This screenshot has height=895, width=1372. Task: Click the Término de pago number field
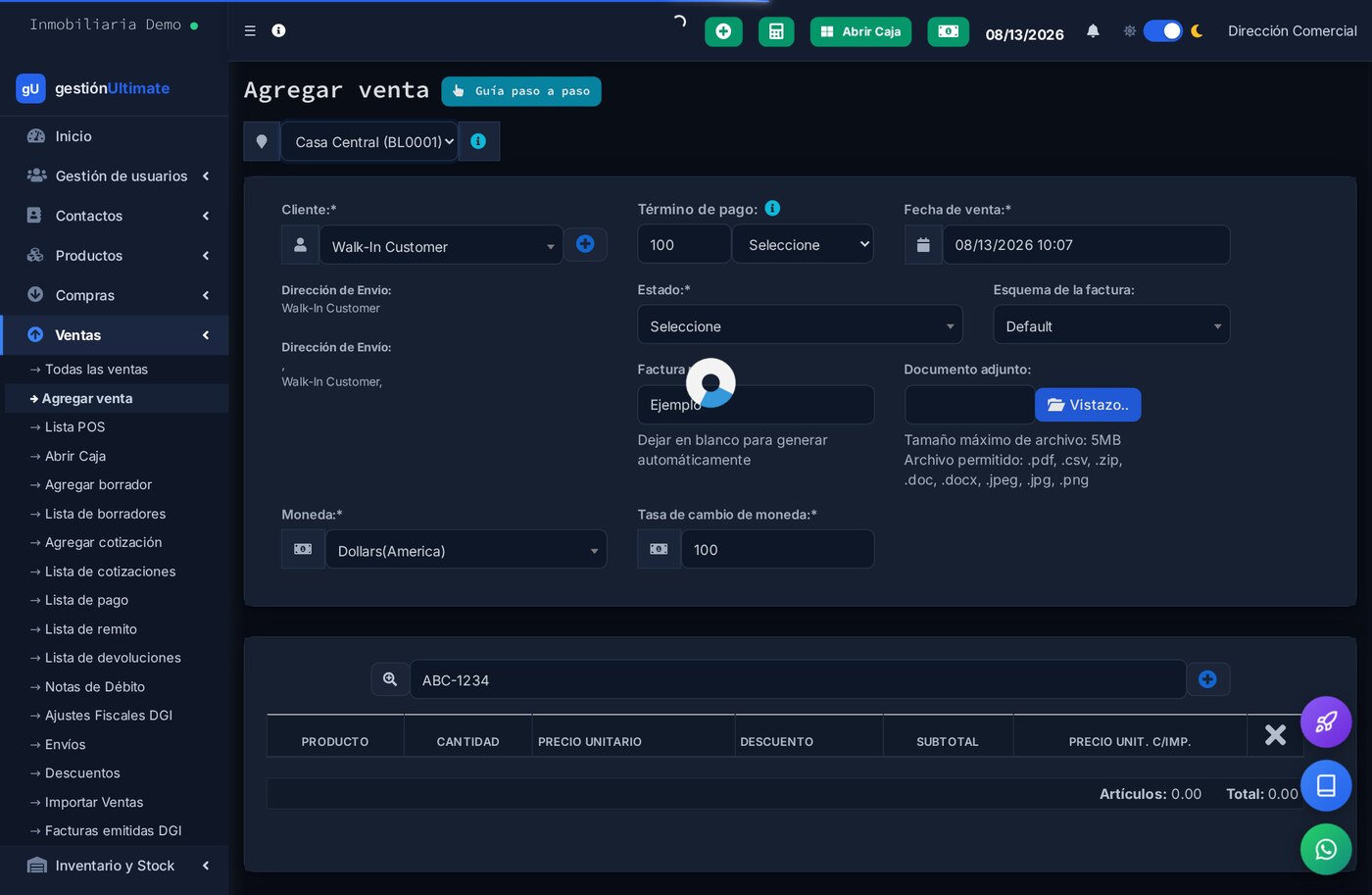684,244
